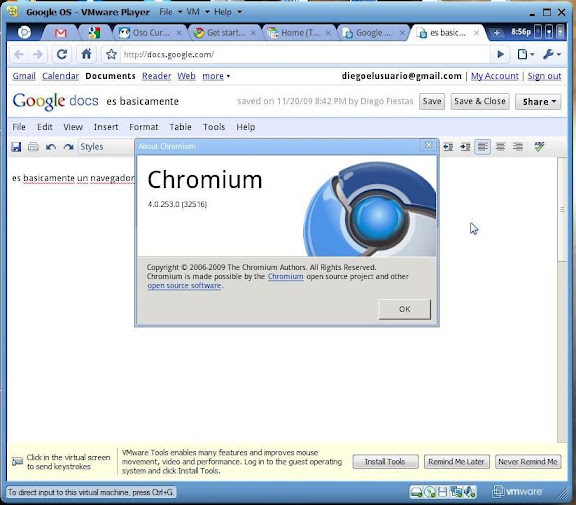Undo the last edit in Docs toolbar
Screen dimensions: 576x505
click(51, 147)
